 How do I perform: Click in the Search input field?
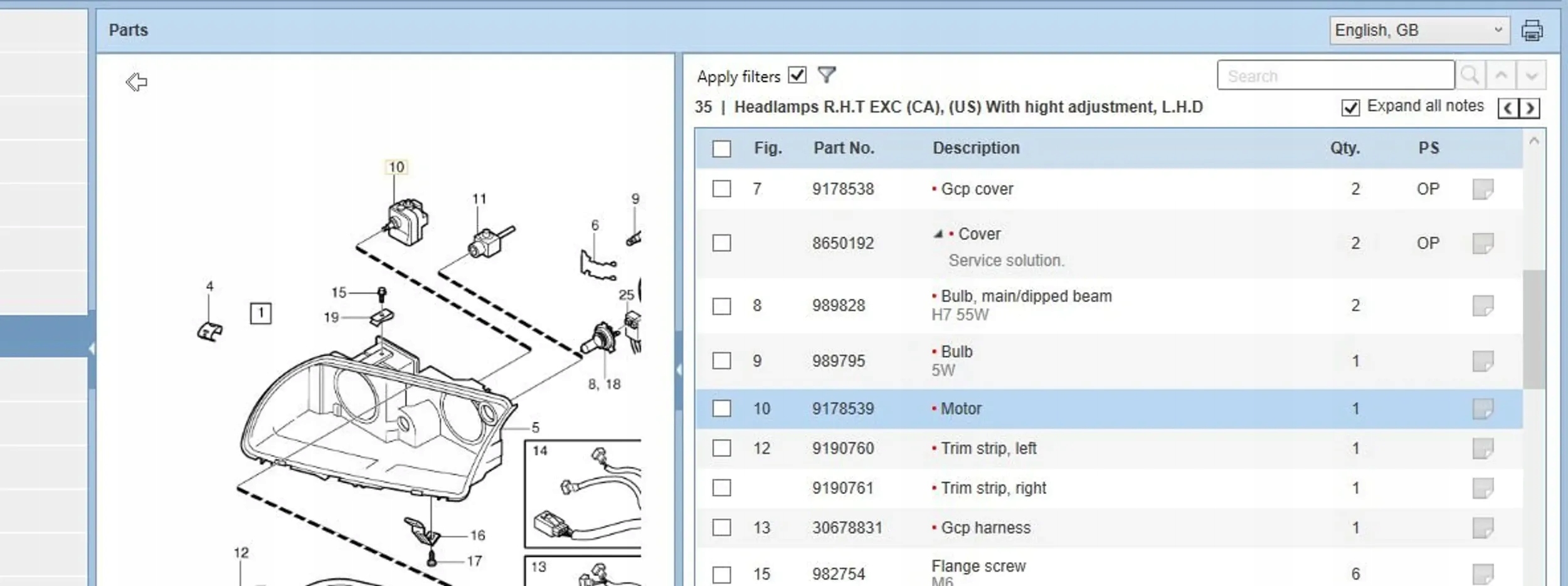coord(1336,76)
